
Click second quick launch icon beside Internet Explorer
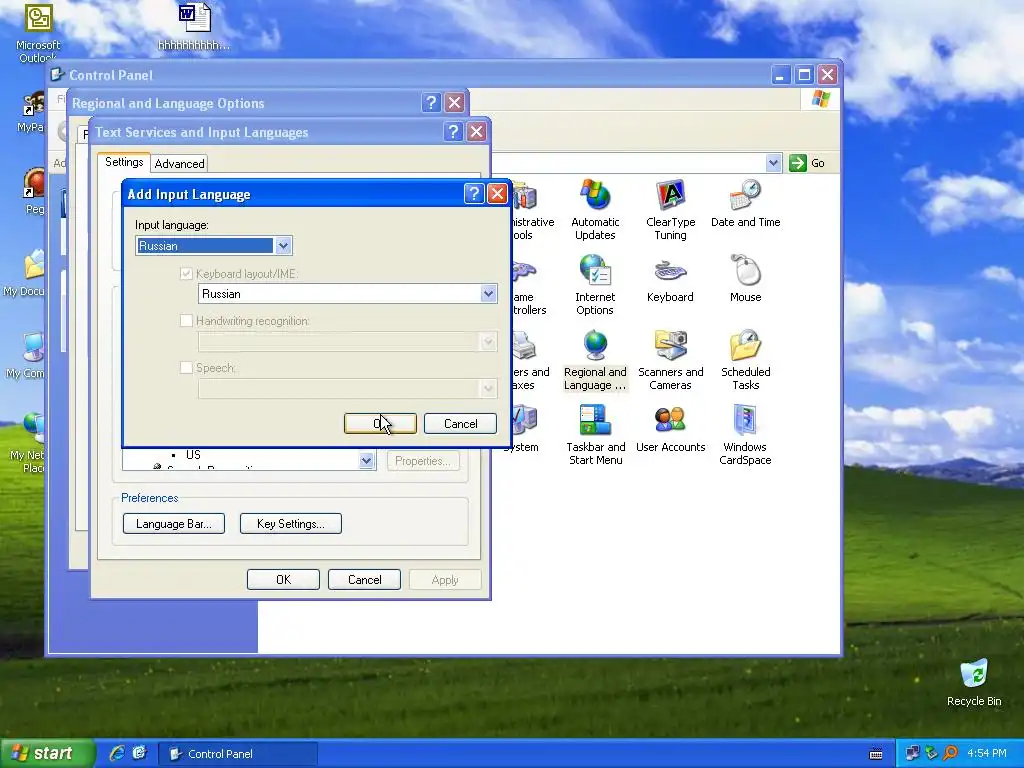click(140, 753)
